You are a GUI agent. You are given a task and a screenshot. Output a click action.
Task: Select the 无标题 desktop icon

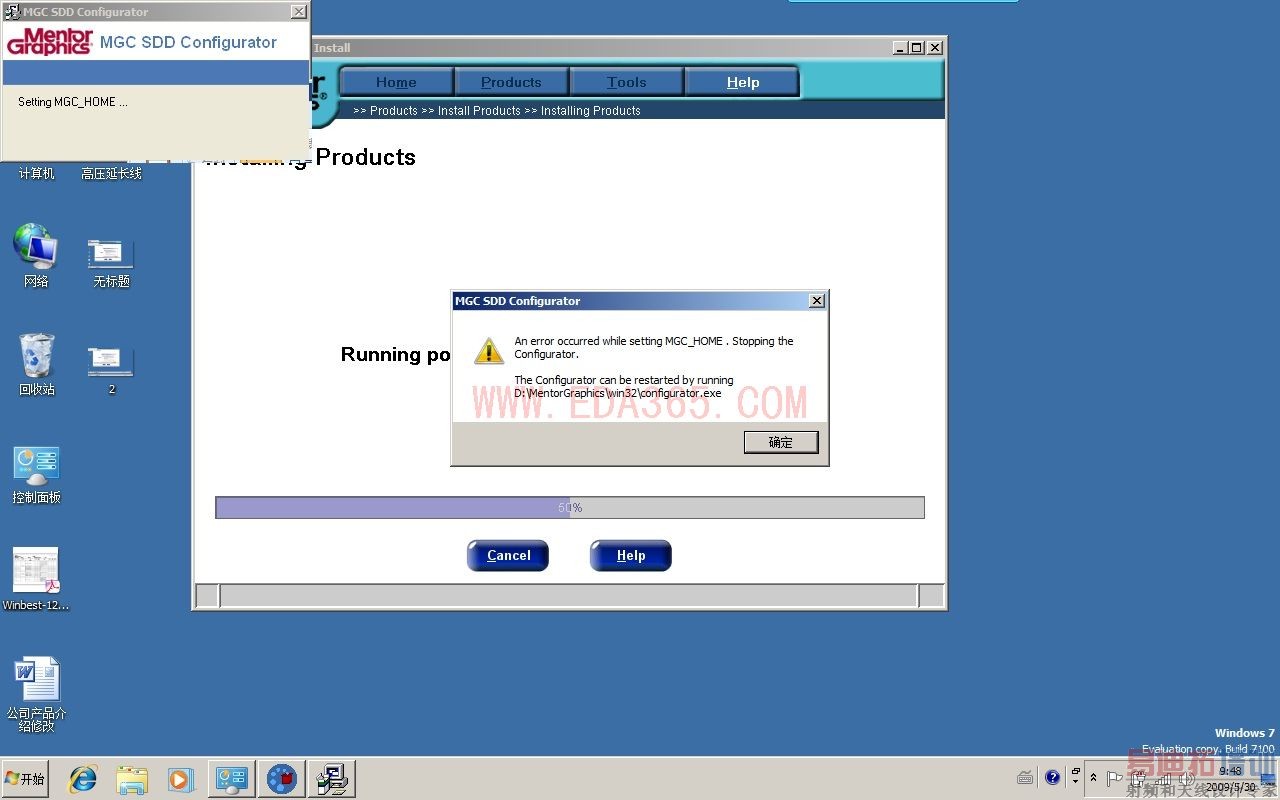click(x=111, y=264)
